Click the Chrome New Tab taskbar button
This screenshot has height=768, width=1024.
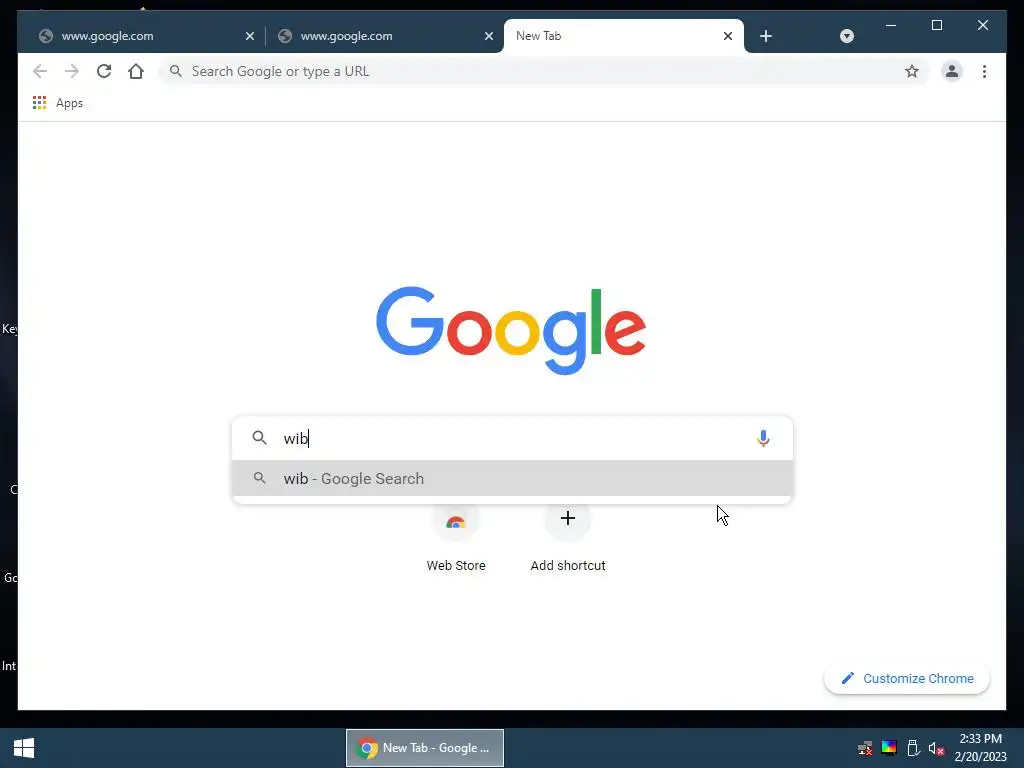(x=424, y=748)
